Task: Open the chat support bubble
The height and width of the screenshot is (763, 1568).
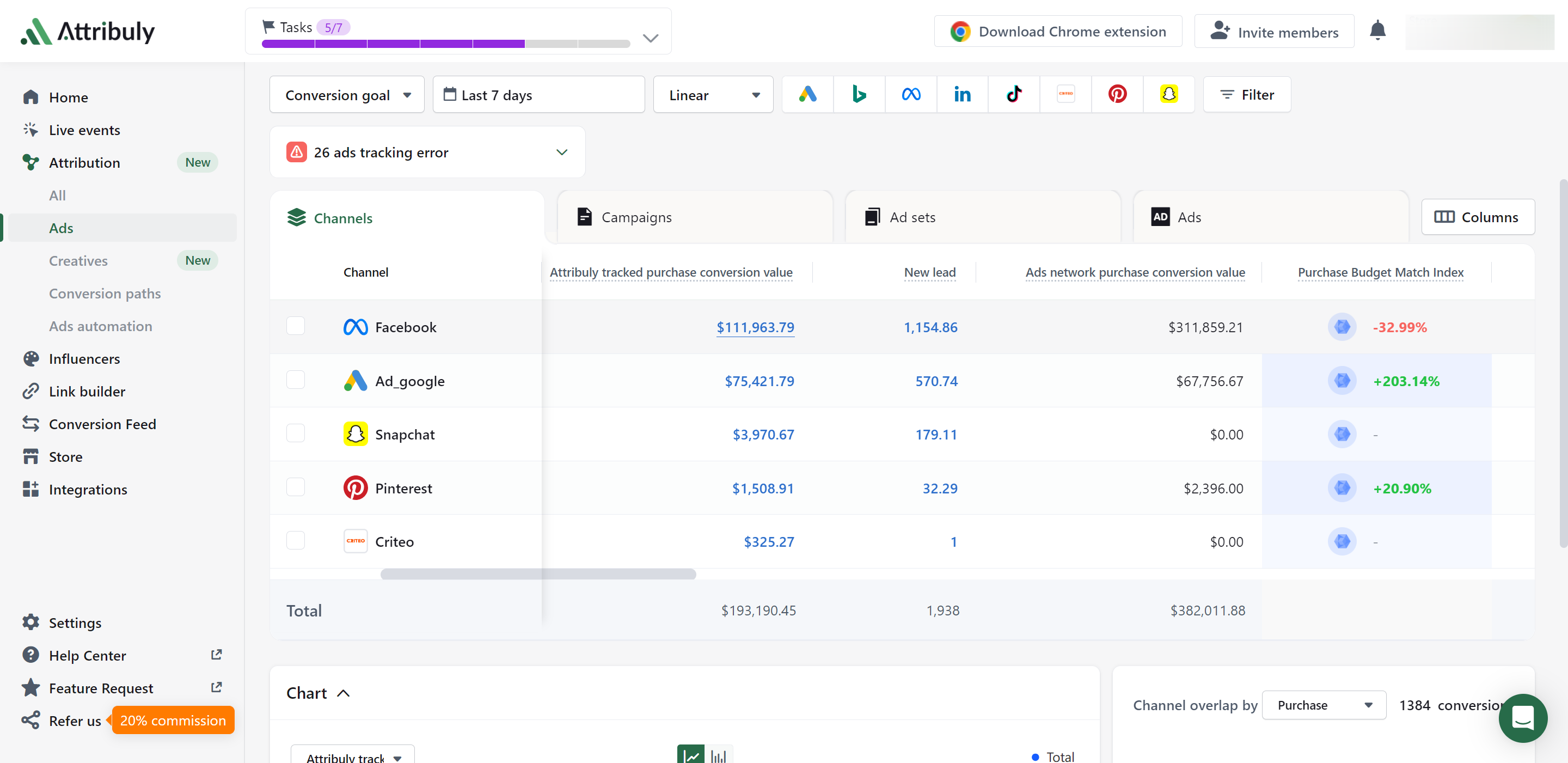Action: coord(1522,717)
